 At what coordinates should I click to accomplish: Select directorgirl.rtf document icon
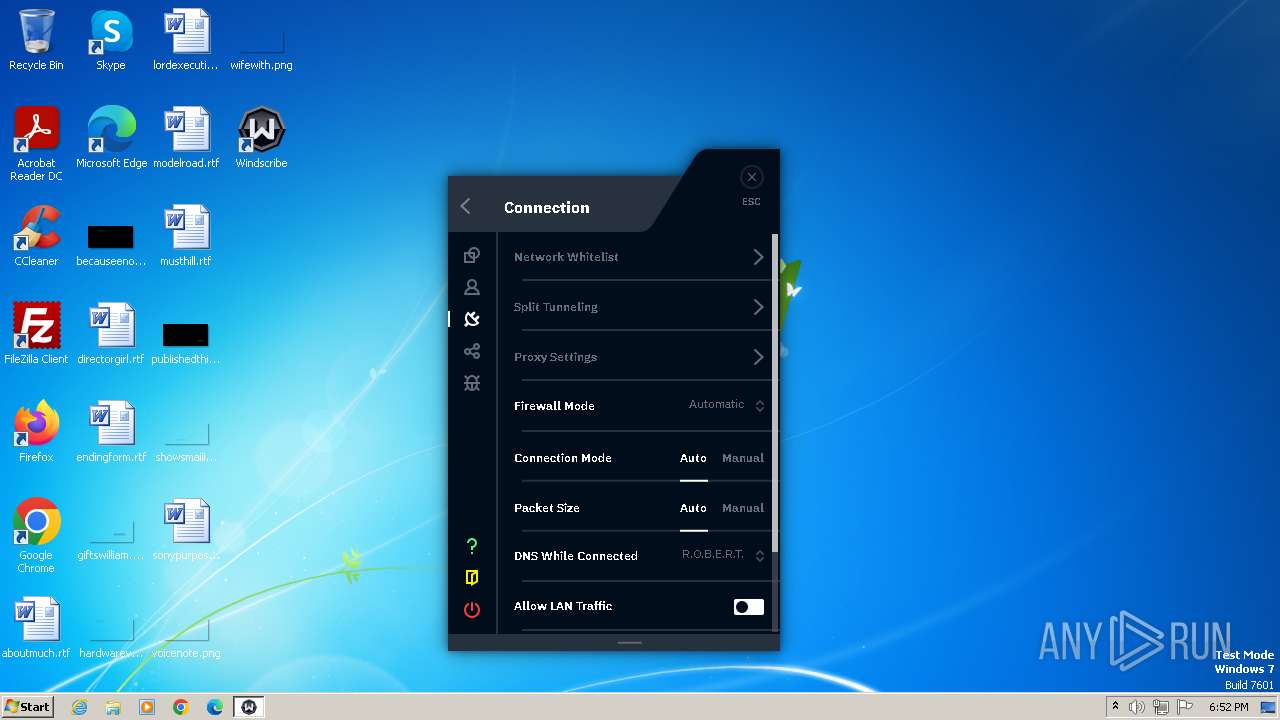tap(111, 334)
